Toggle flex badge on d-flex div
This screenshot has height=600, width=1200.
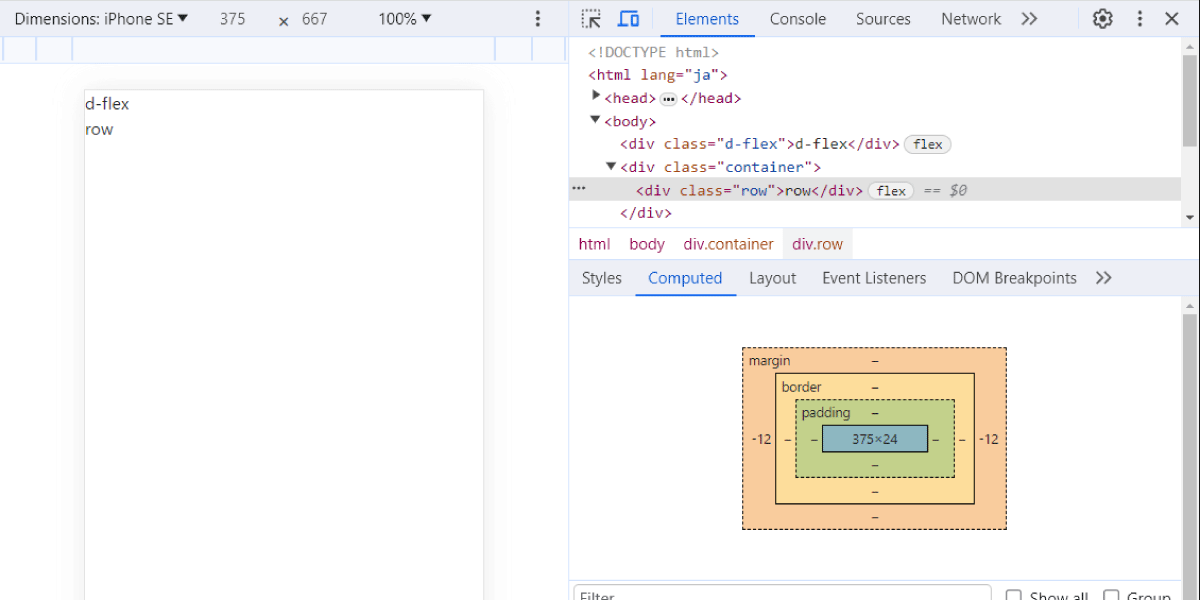(928, 145)
